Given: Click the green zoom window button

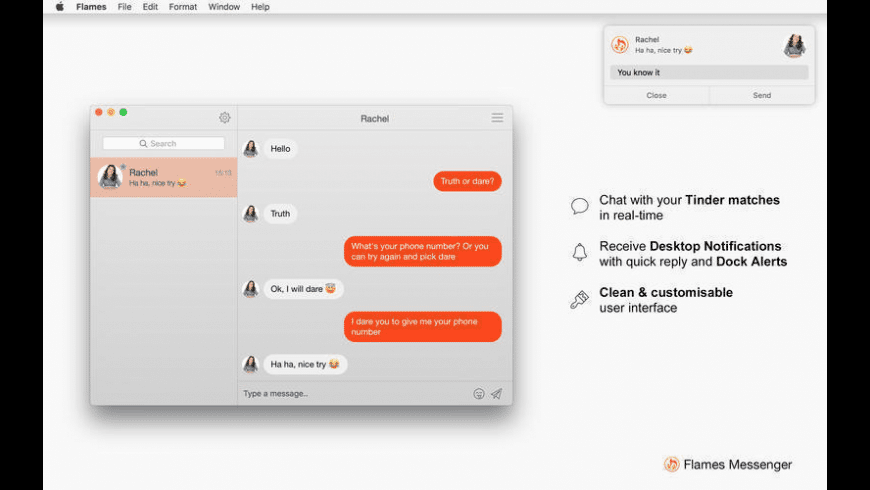Looking at the screenshot, I should coord(123,112).
